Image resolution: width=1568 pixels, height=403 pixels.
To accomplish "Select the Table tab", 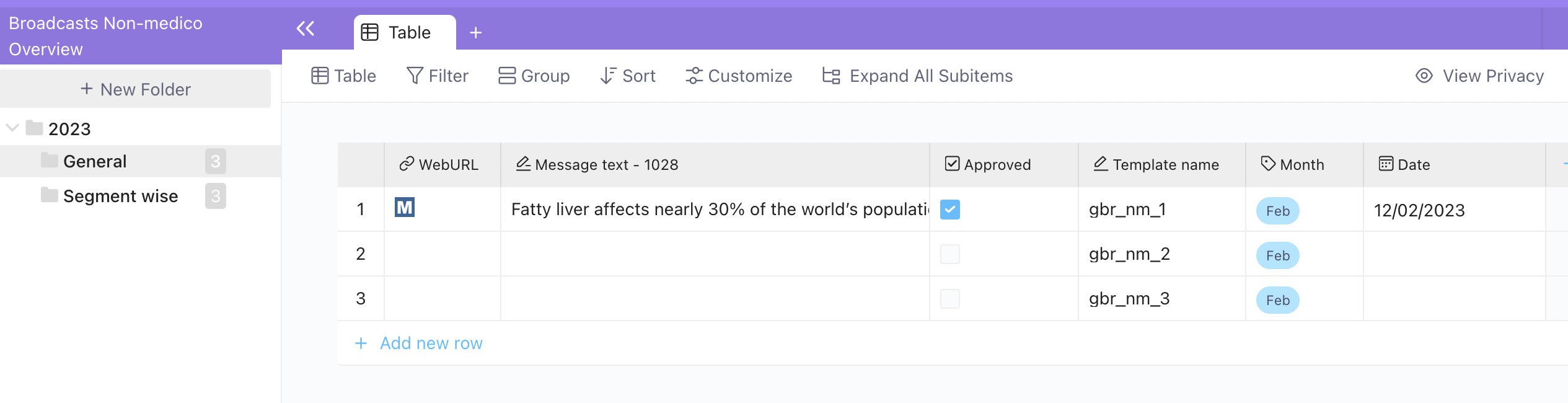I will (404, 33).
